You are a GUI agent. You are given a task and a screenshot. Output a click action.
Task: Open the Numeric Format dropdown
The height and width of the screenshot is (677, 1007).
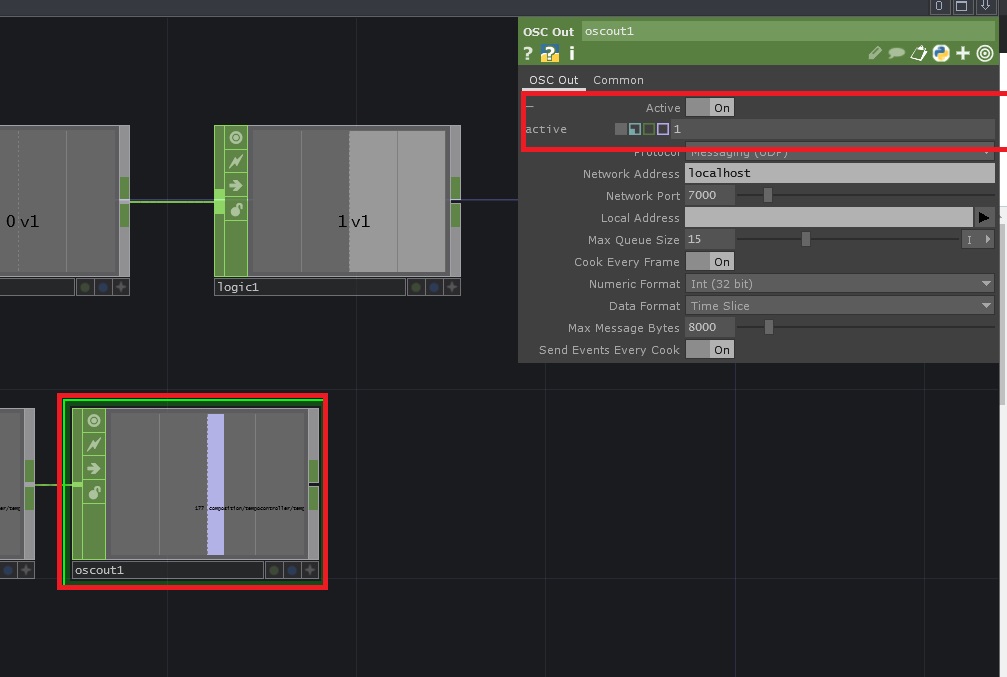coord(840,284)
